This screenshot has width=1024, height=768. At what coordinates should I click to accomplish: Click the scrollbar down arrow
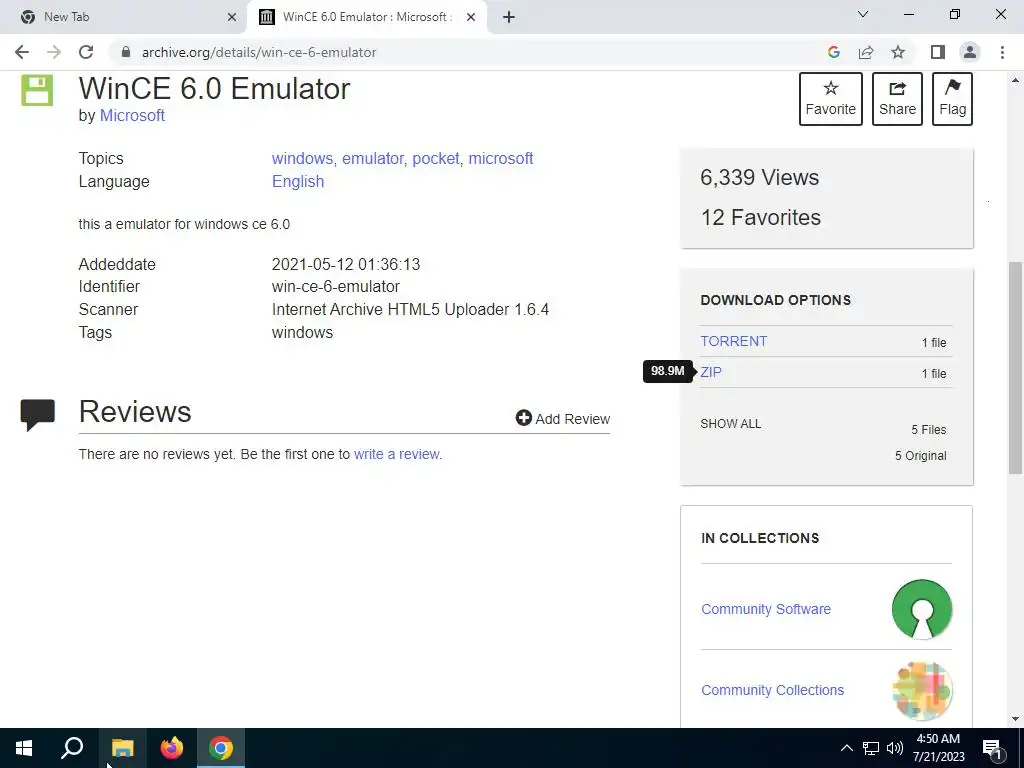pos(1015,719)
